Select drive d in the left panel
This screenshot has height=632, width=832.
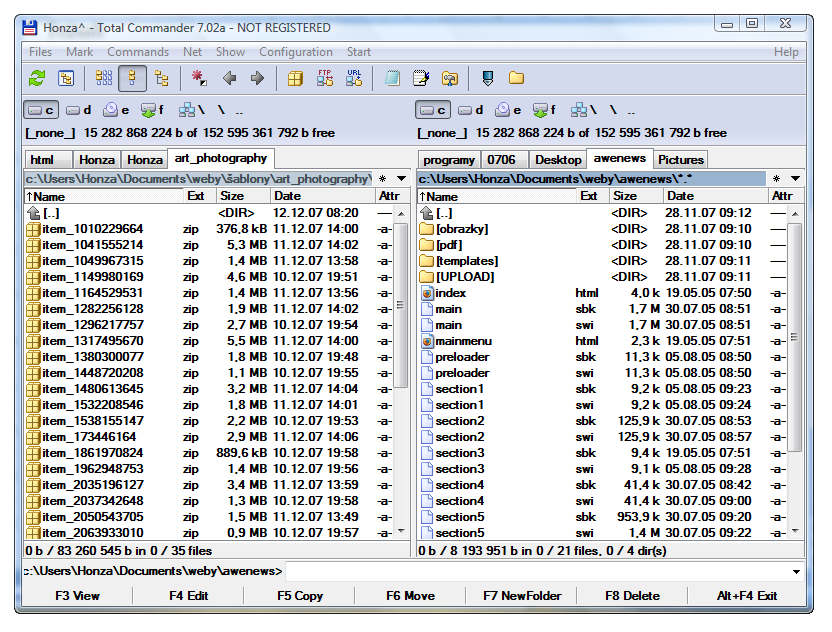pos(78,110)
